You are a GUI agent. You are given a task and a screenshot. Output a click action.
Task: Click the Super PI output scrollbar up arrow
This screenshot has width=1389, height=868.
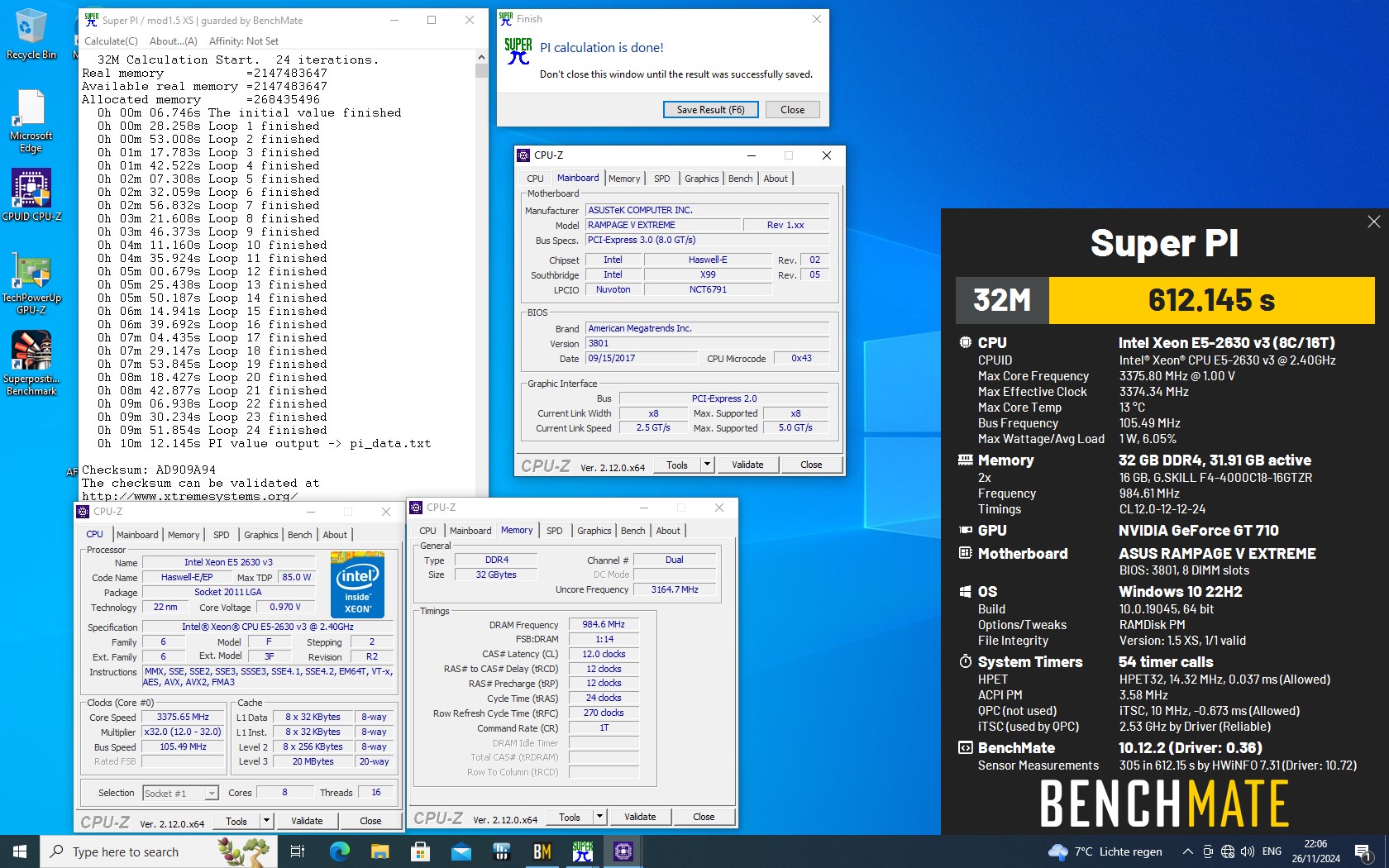tap(481, 57)
